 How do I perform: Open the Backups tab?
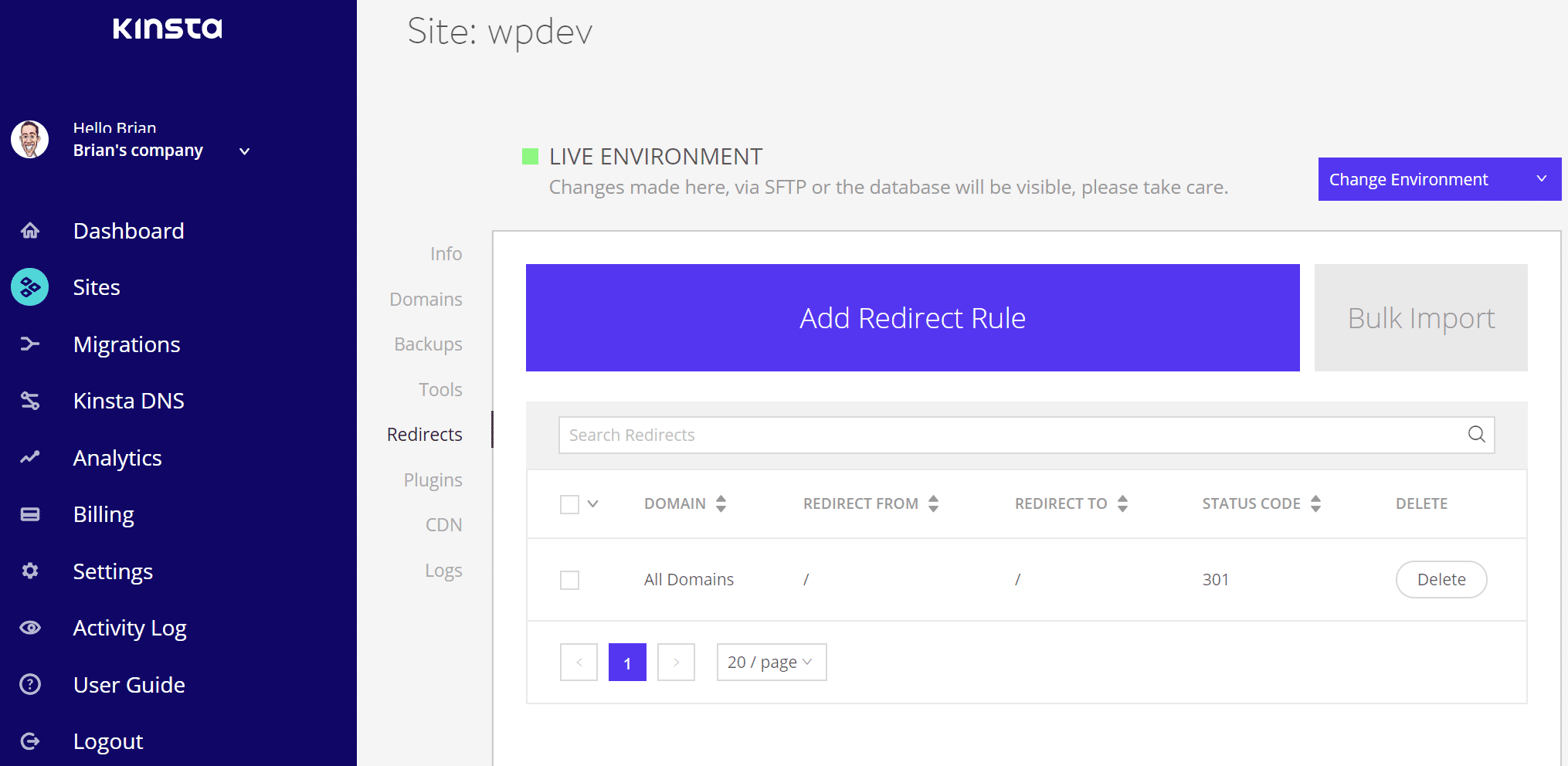pyautogui.click(x=428, y=344)
